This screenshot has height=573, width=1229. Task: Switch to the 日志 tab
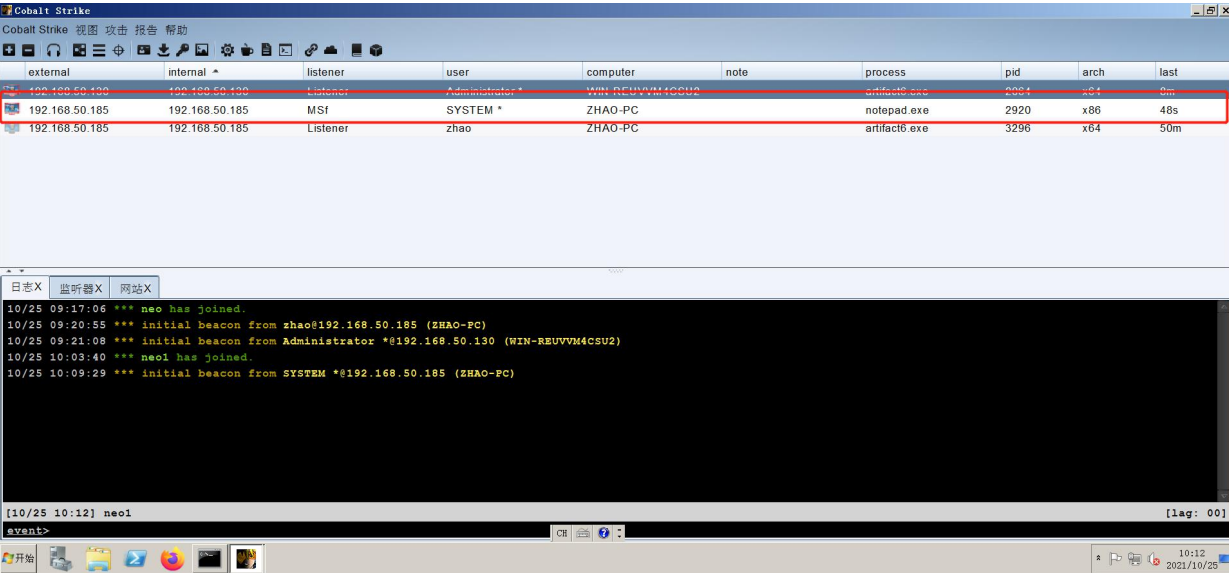click(25, 287)
